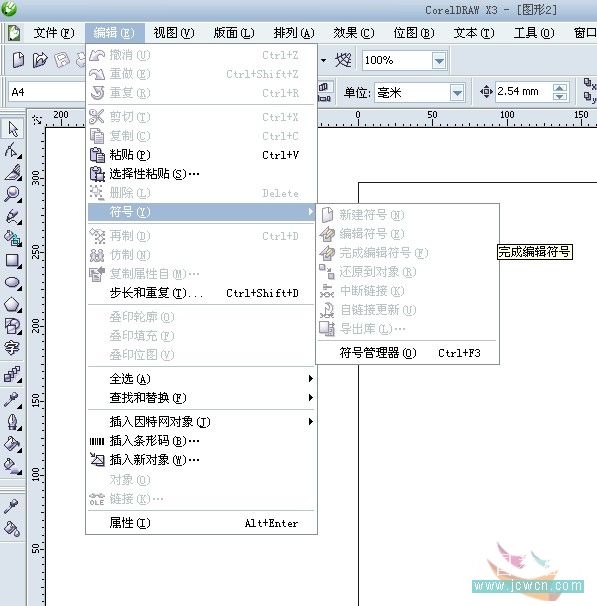Click the snap/app launcher 燚 toolbar icon

point(343,60)
